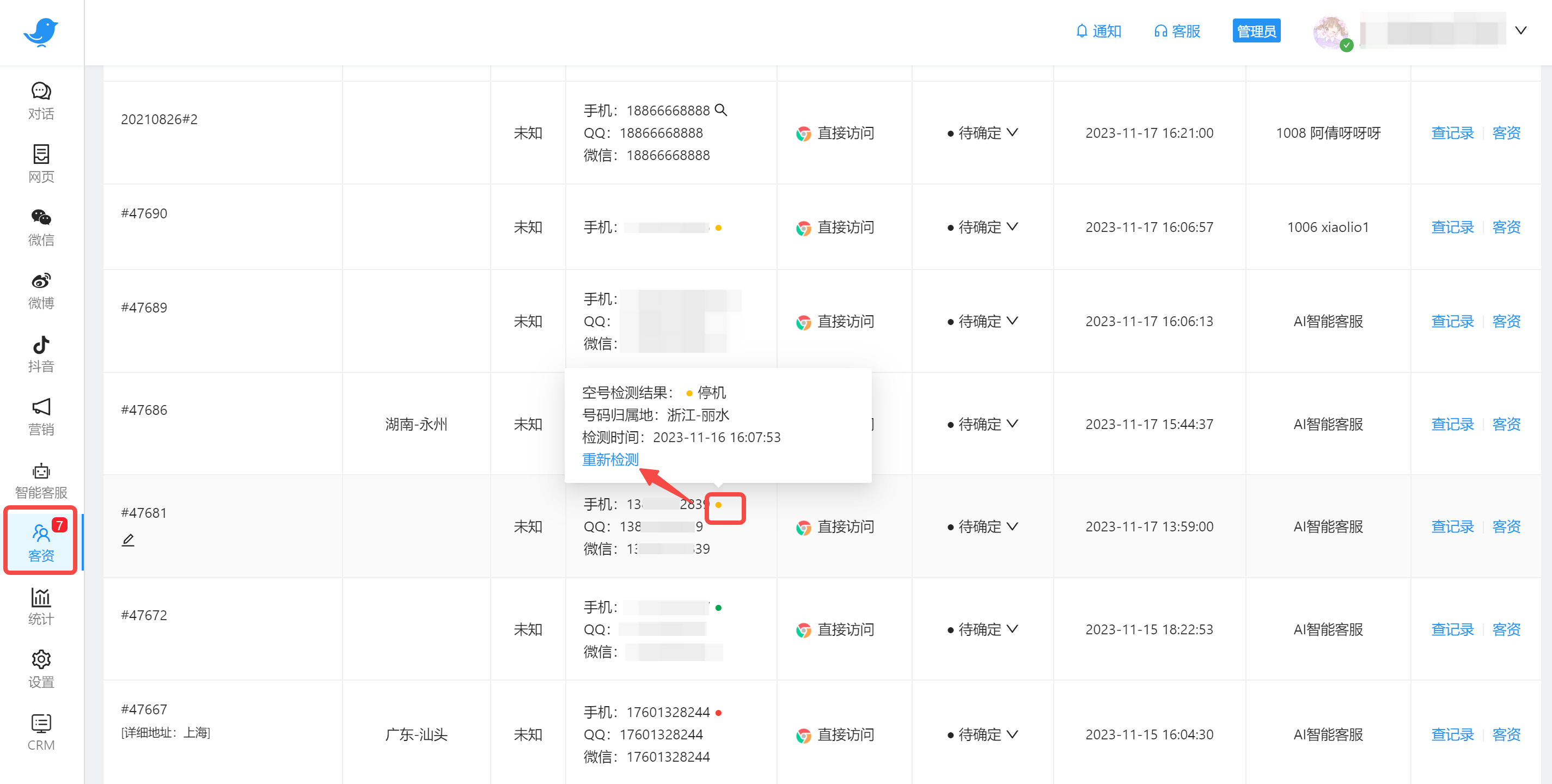Click the red status dot beside 17601328244
The height and width of the screenshot is (784, 1552).
click(719, 712)
